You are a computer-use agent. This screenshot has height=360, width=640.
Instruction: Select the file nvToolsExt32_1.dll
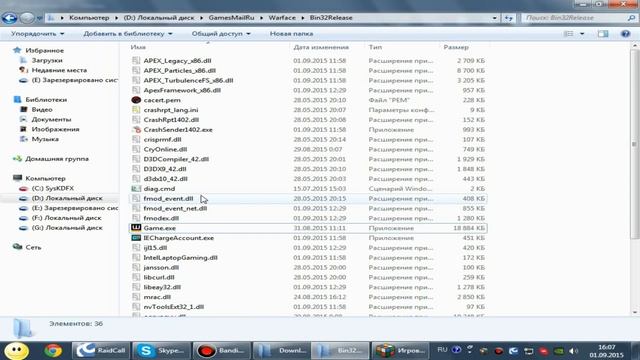point(174,307)
